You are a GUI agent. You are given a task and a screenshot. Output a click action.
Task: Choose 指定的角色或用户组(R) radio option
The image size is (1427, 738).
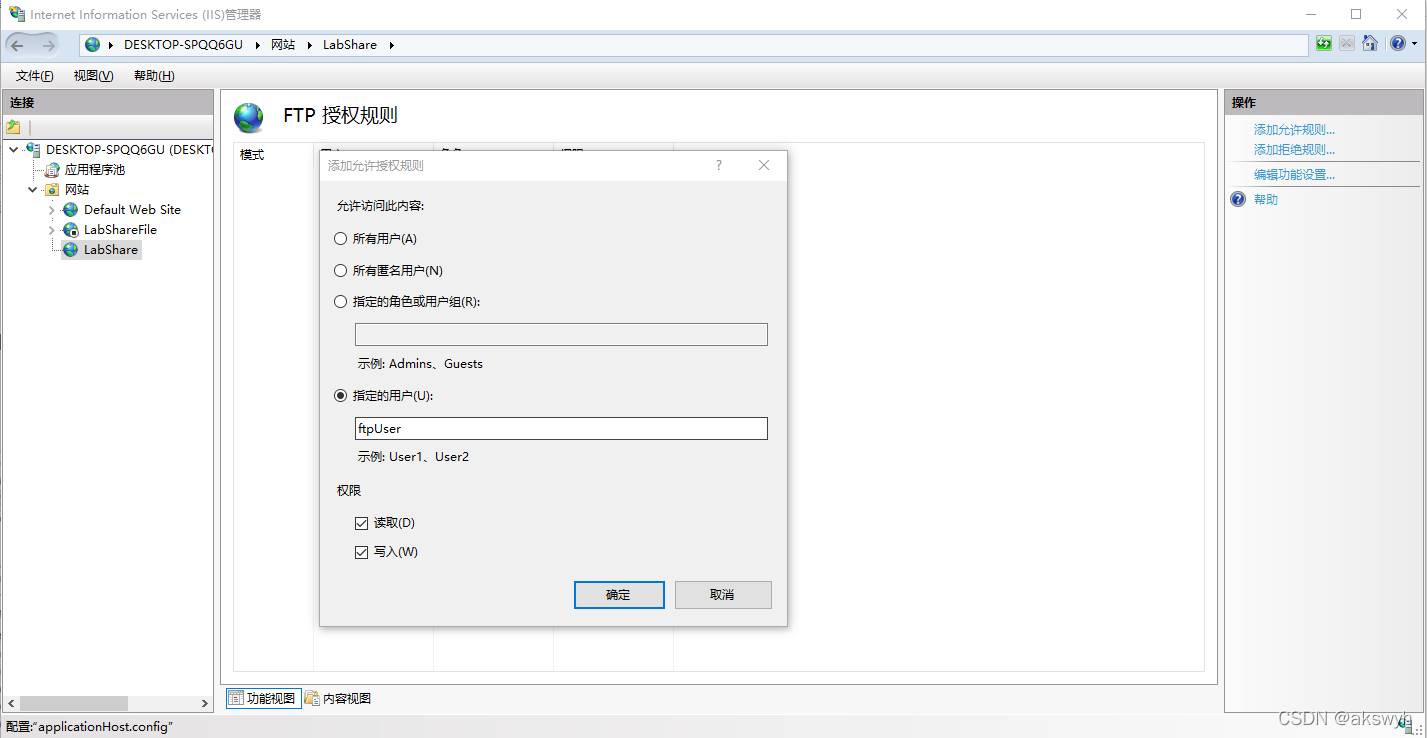(x=341, y=301)
